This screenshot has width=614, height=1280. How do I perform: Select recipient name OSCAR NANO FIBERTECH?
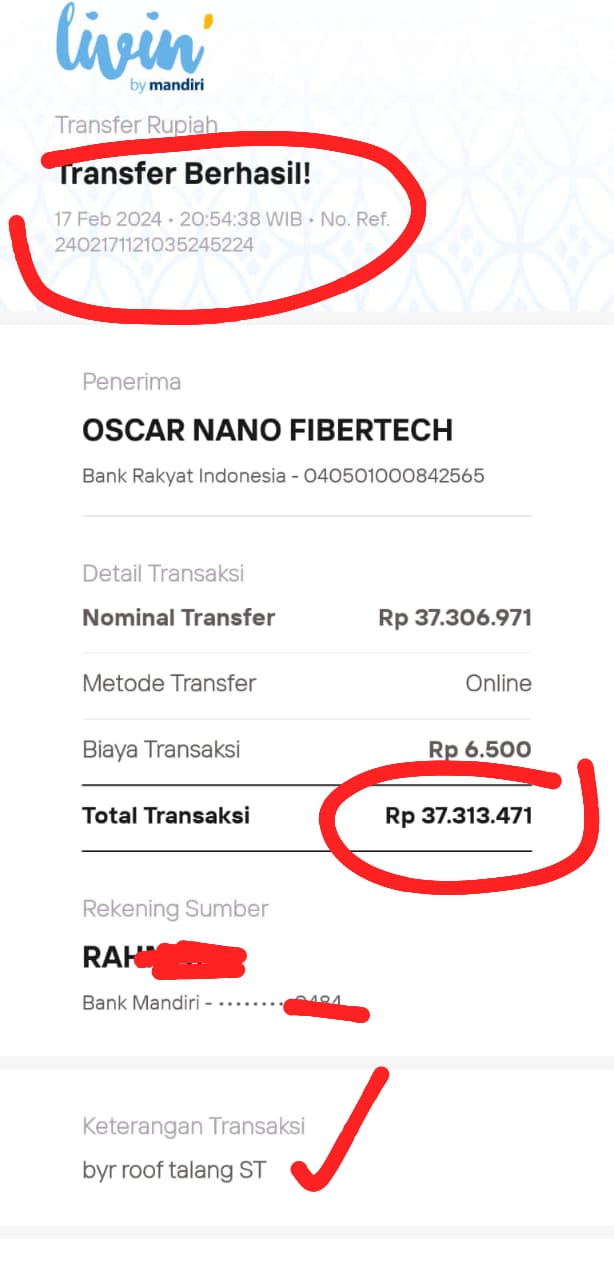267,431
